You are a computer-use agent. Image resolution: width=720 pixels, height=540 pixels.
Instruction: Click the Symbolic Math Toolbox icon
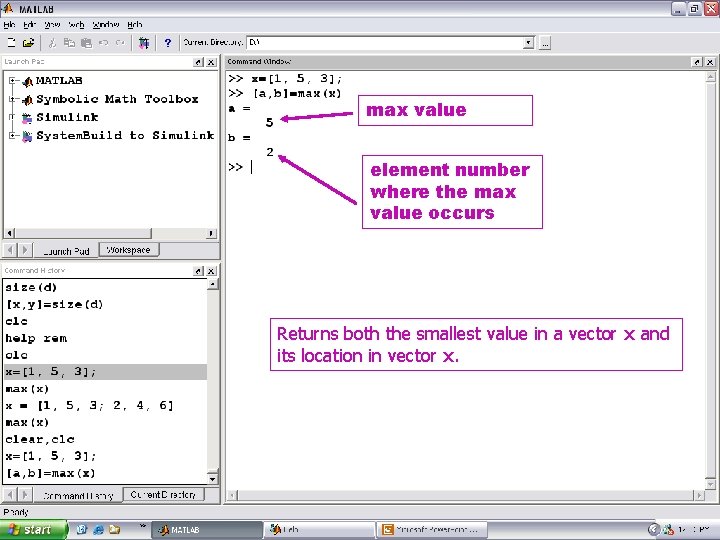(x=28, y=99)
